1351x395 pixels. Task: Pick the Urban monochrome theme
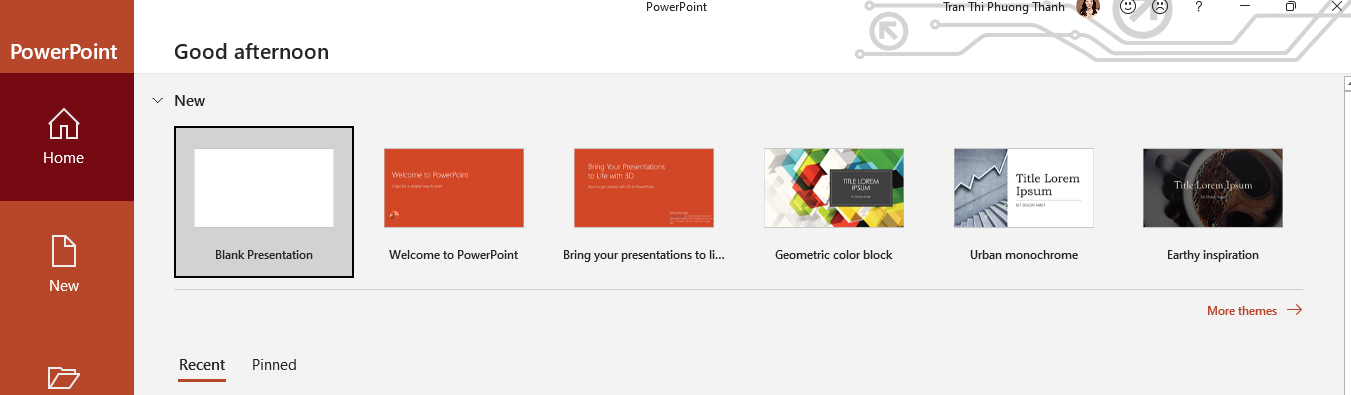(x=1024, y=202)
